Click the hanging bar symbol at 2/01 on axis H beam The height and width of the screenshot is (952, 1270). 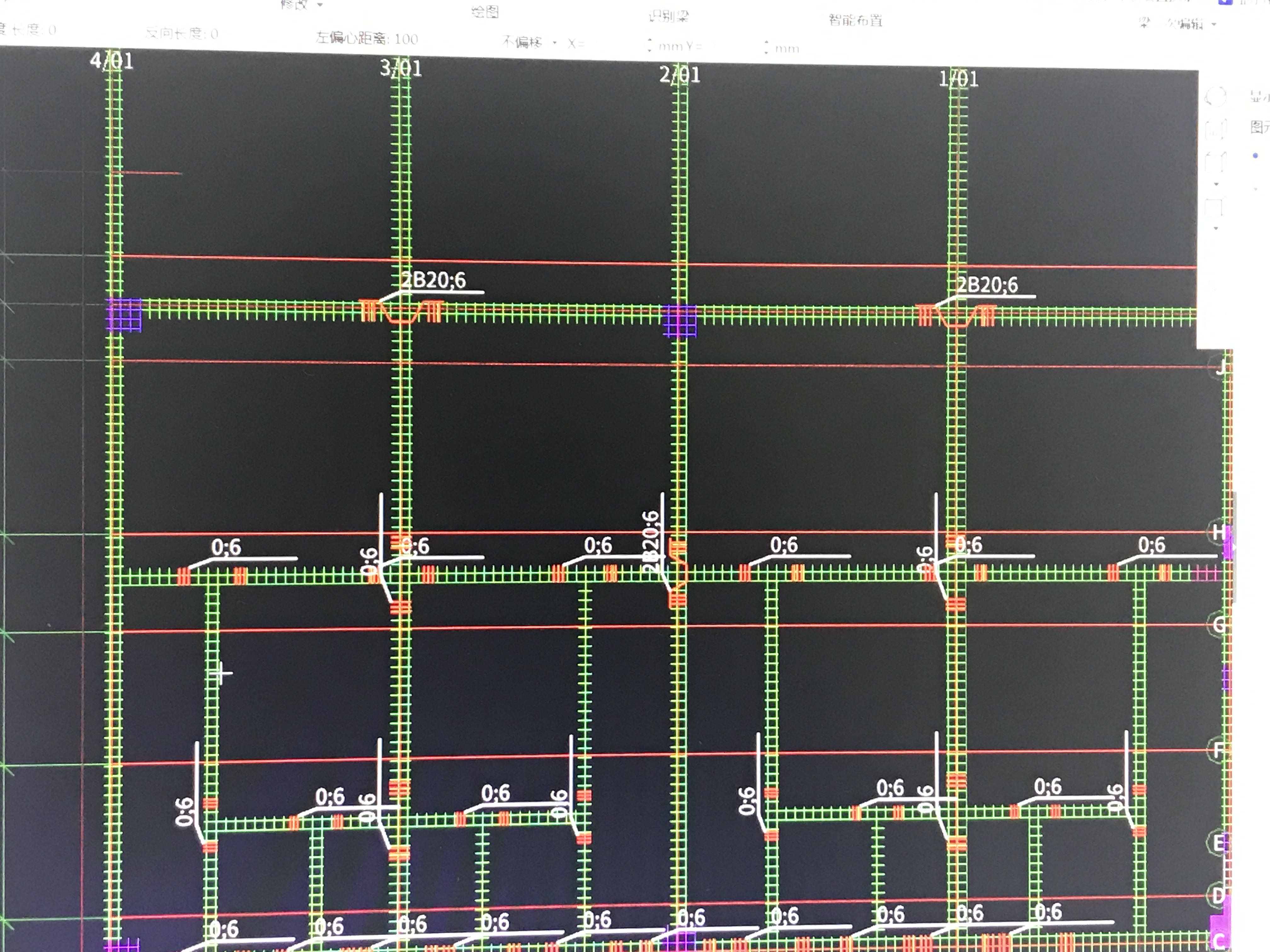[678, 573]
